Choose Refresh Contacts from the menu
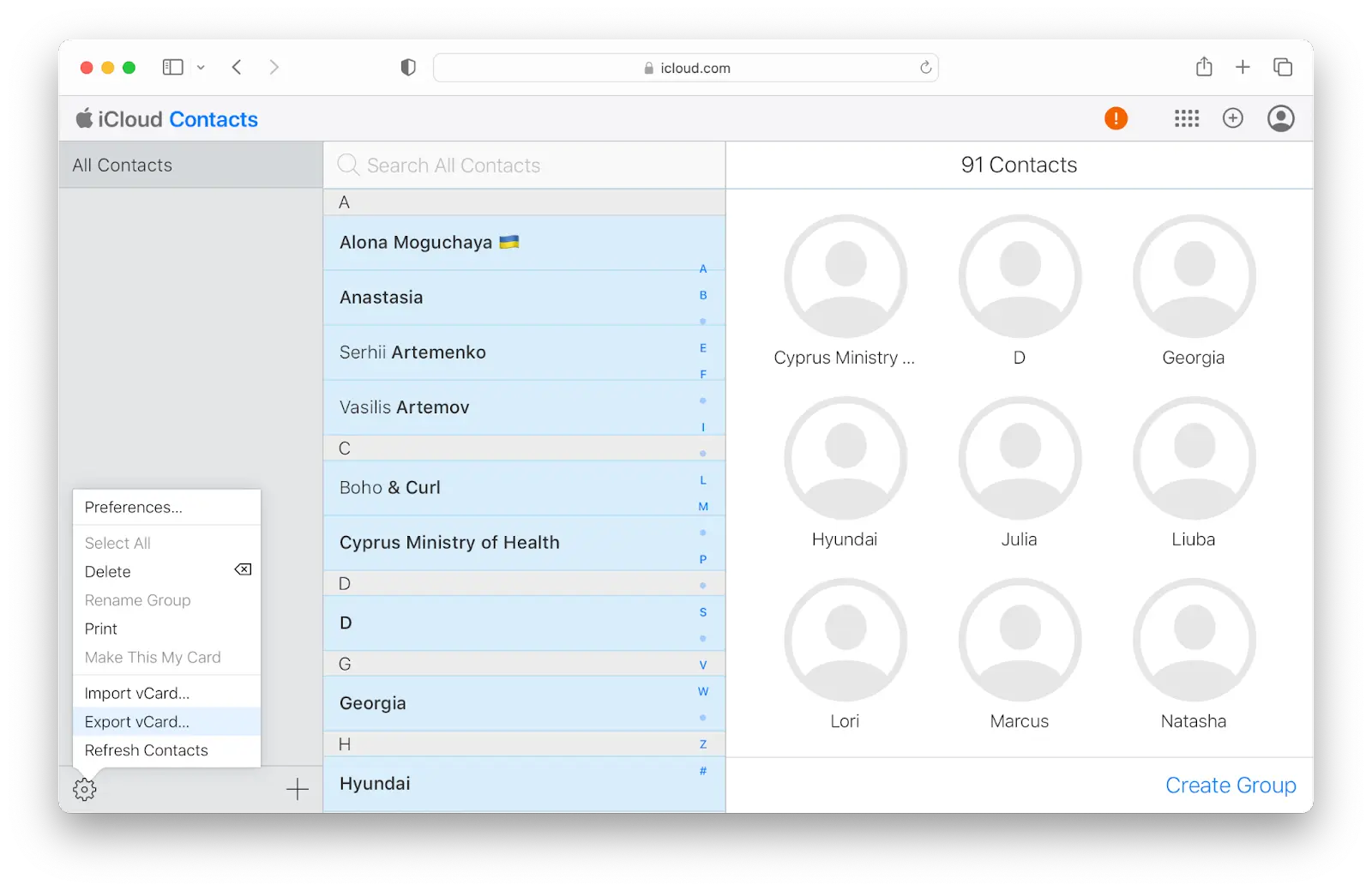The width and height of the screenshot is (1372, 891). 166,750
